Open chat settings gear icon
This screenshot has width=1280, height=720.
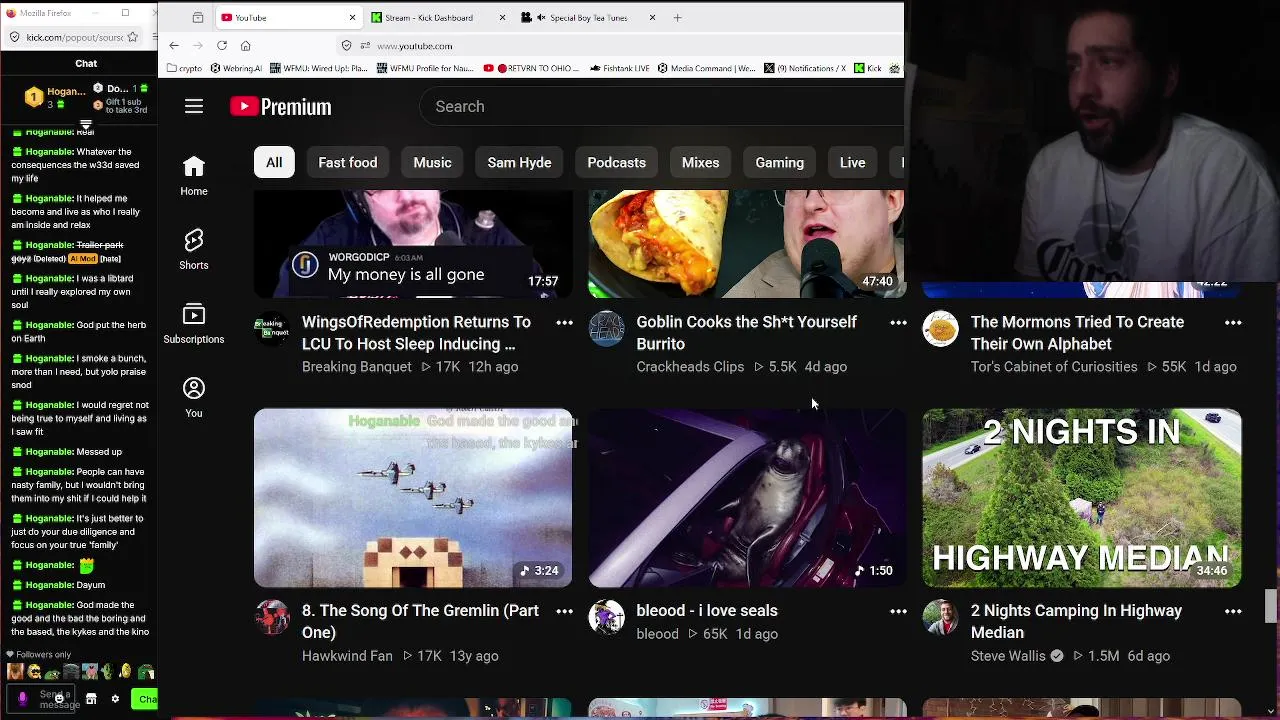coord(115,699)
